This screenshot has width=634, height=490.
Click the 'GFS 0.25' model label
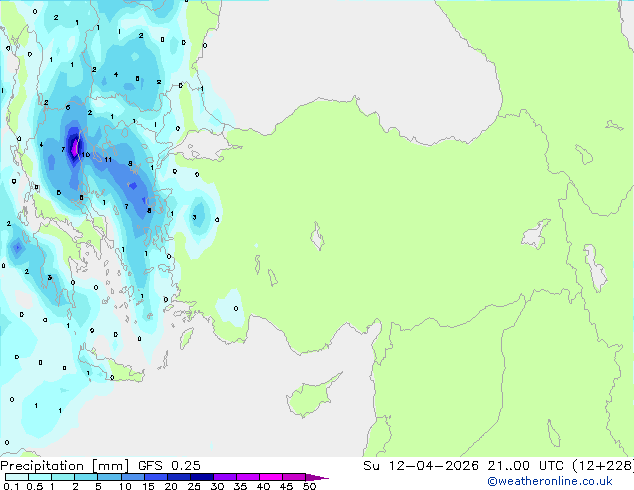169,466
